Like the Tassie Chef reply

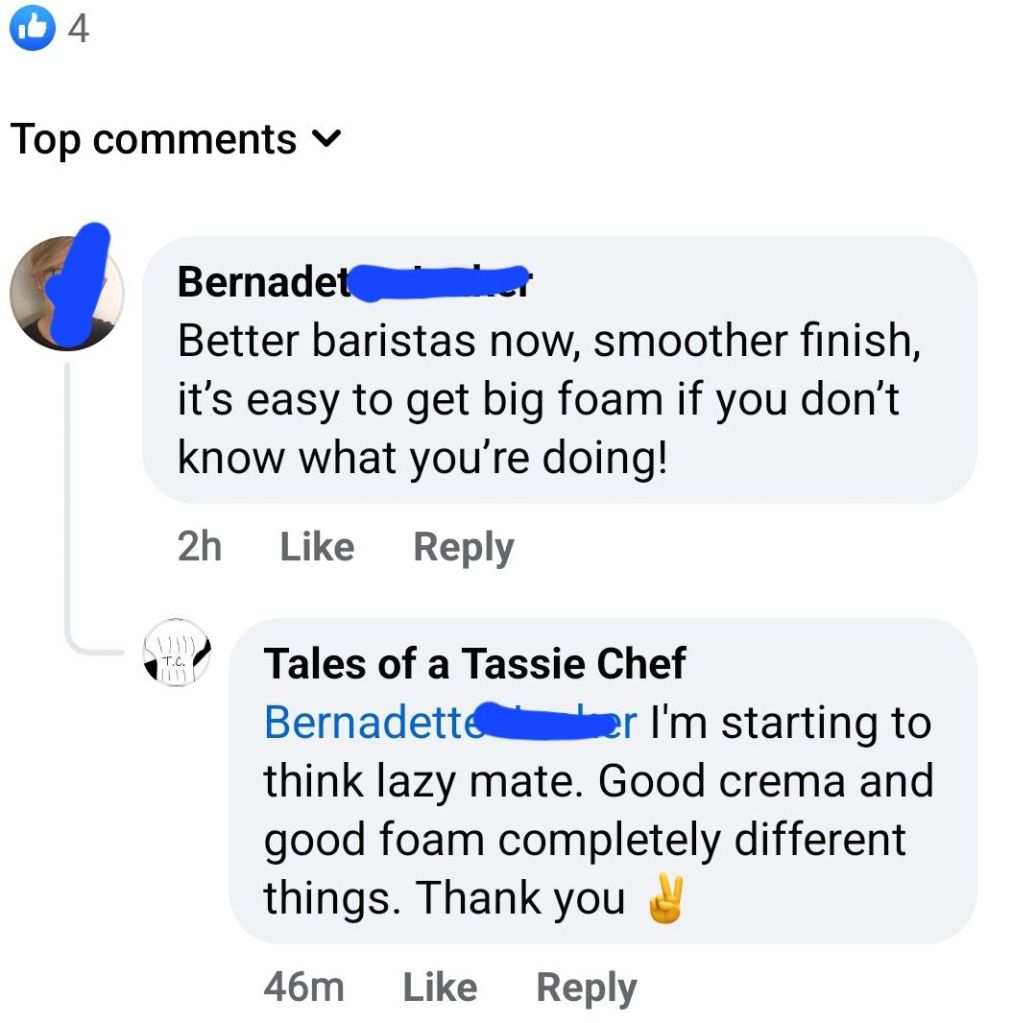[x=440, y=987]
